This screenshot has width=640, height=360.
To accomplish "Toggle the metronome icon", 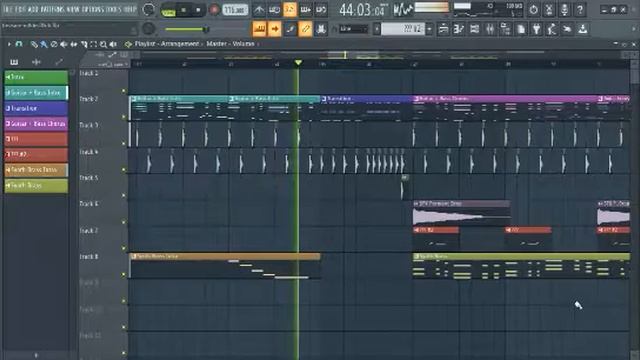I will (259, 9).
